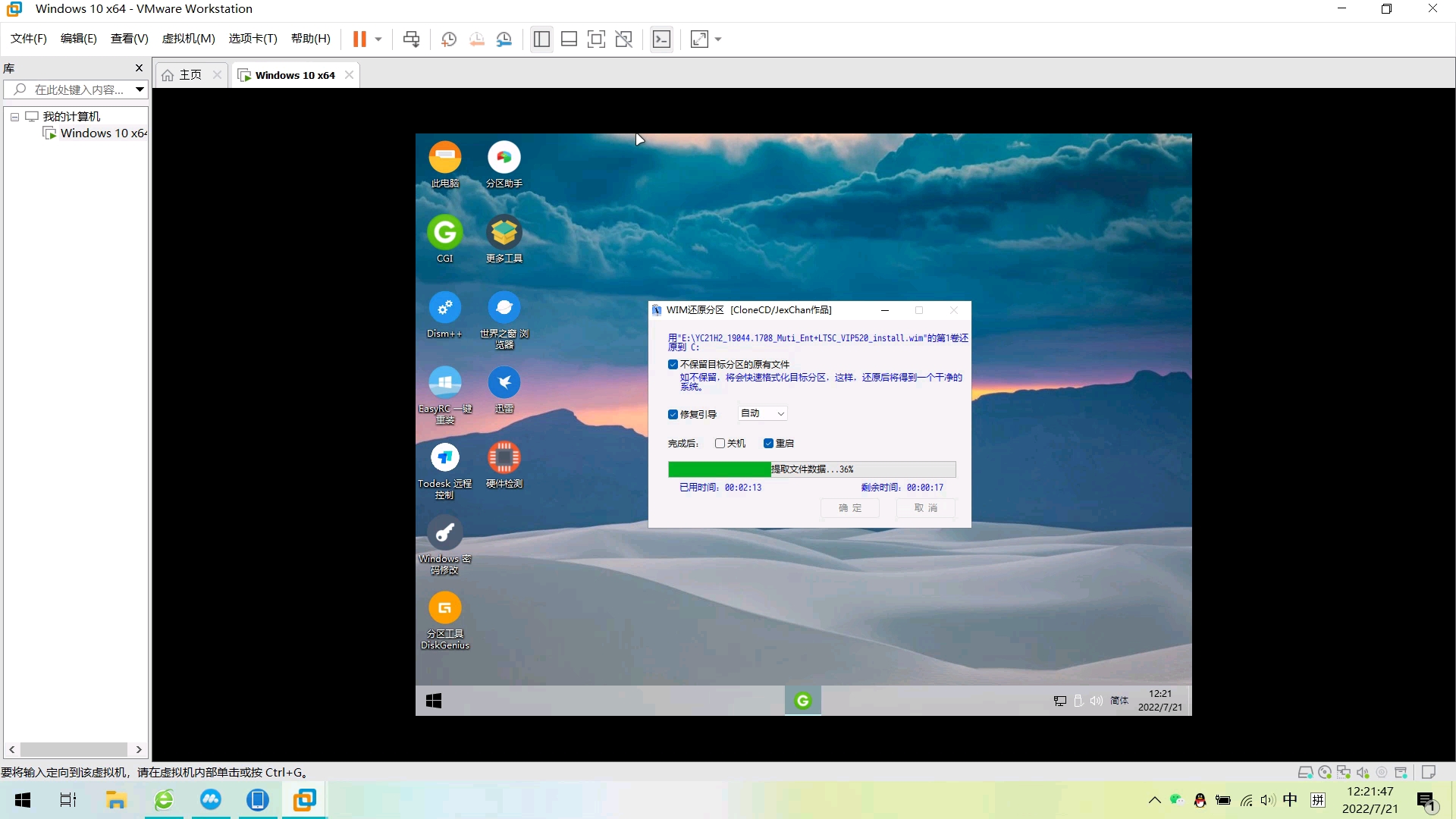The width and height of the screenshot is (1456, 819).
Task: Toggle the 修复引导 checkbox
Action: pyautogui.click(x=673, y=414)
